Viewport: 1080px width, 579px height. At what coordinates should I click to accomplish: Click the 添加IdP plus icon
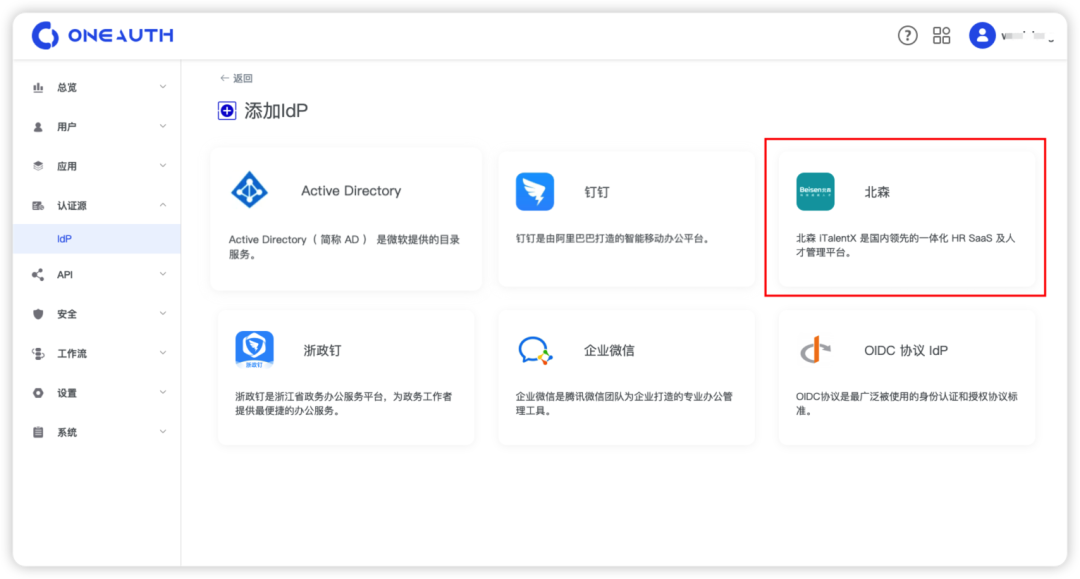pyautogui.click(x=227, y=111)
